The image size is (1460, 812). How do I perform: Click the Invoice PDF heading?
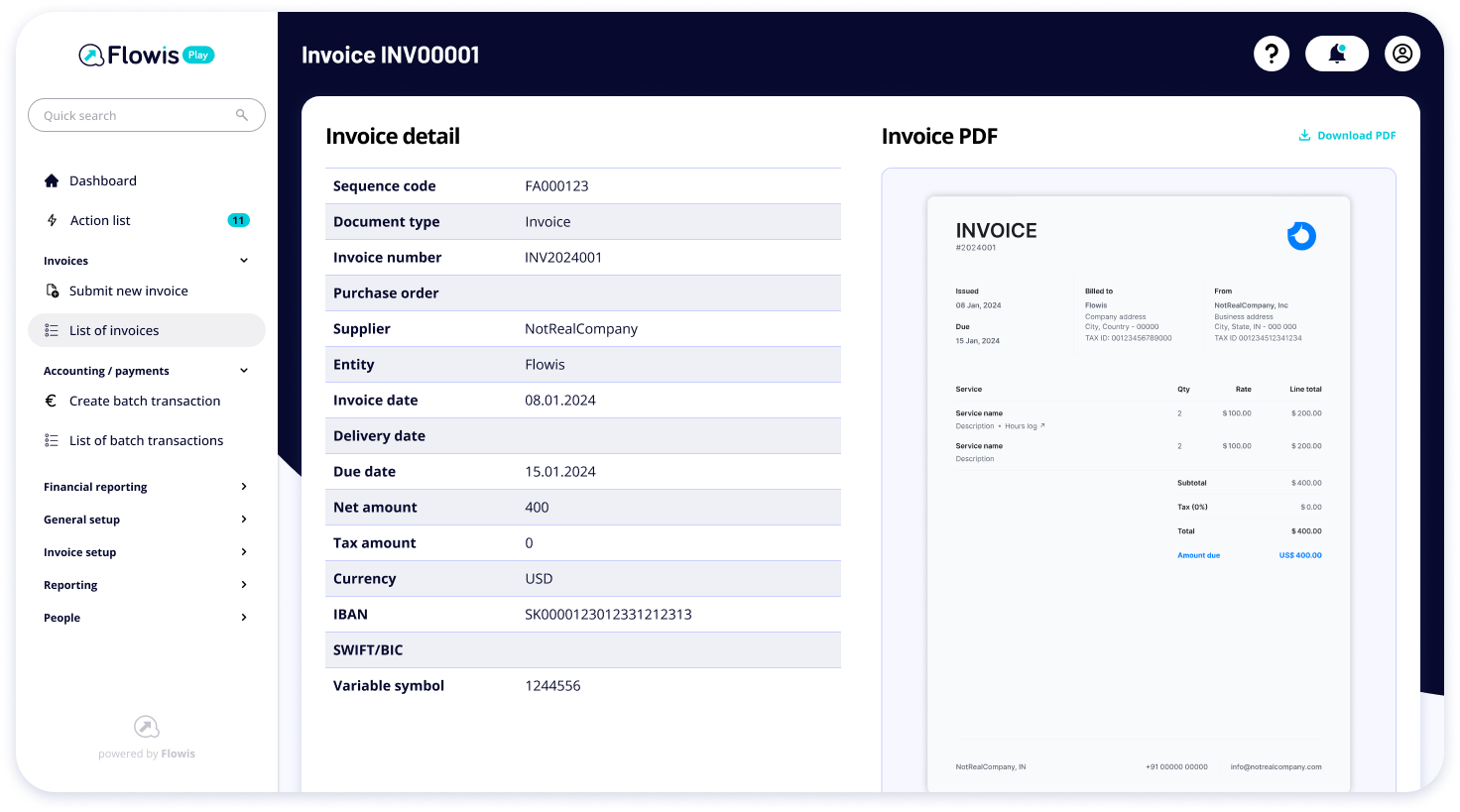point(939,136)
